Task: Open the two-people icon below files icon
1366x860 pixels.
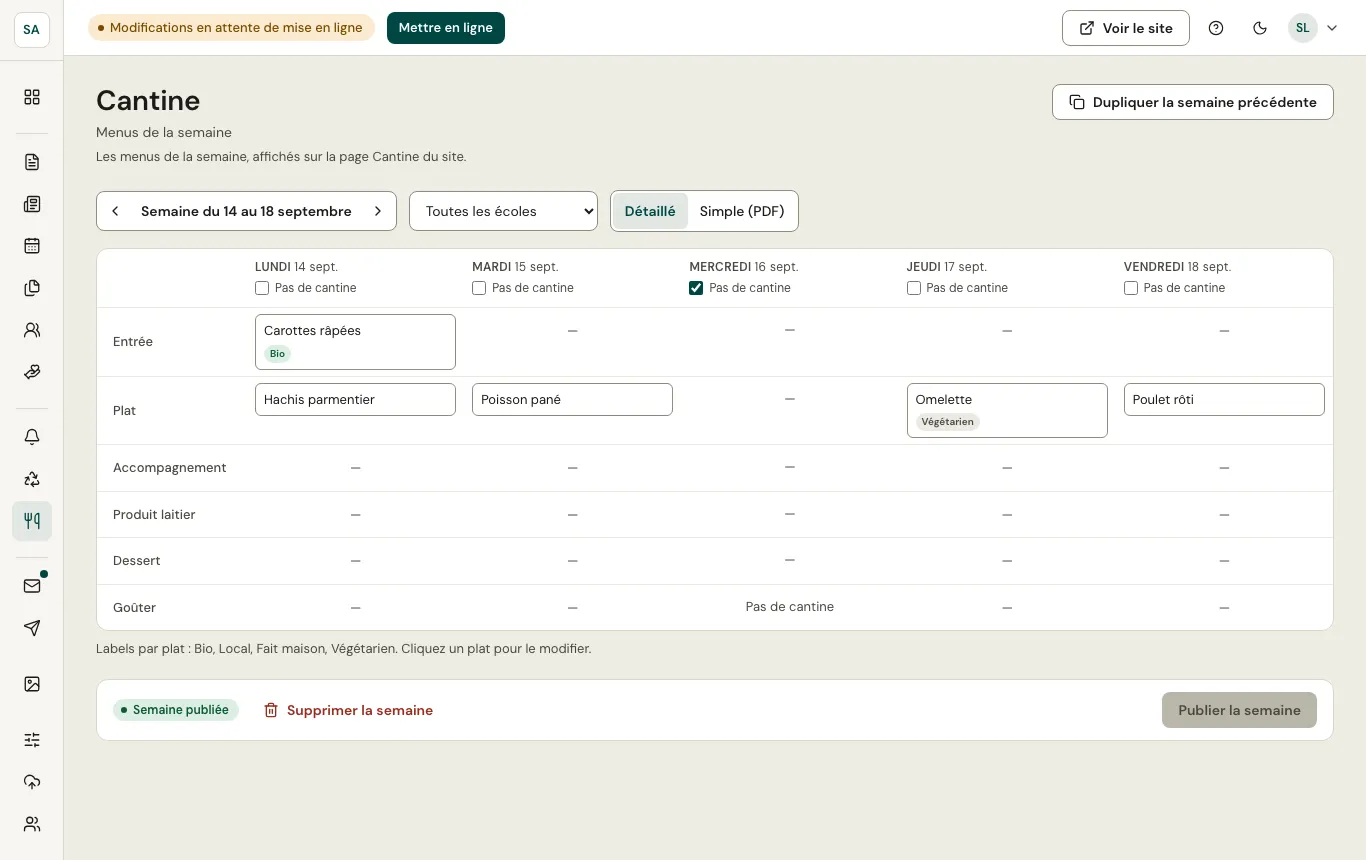Action: point(32,330)
